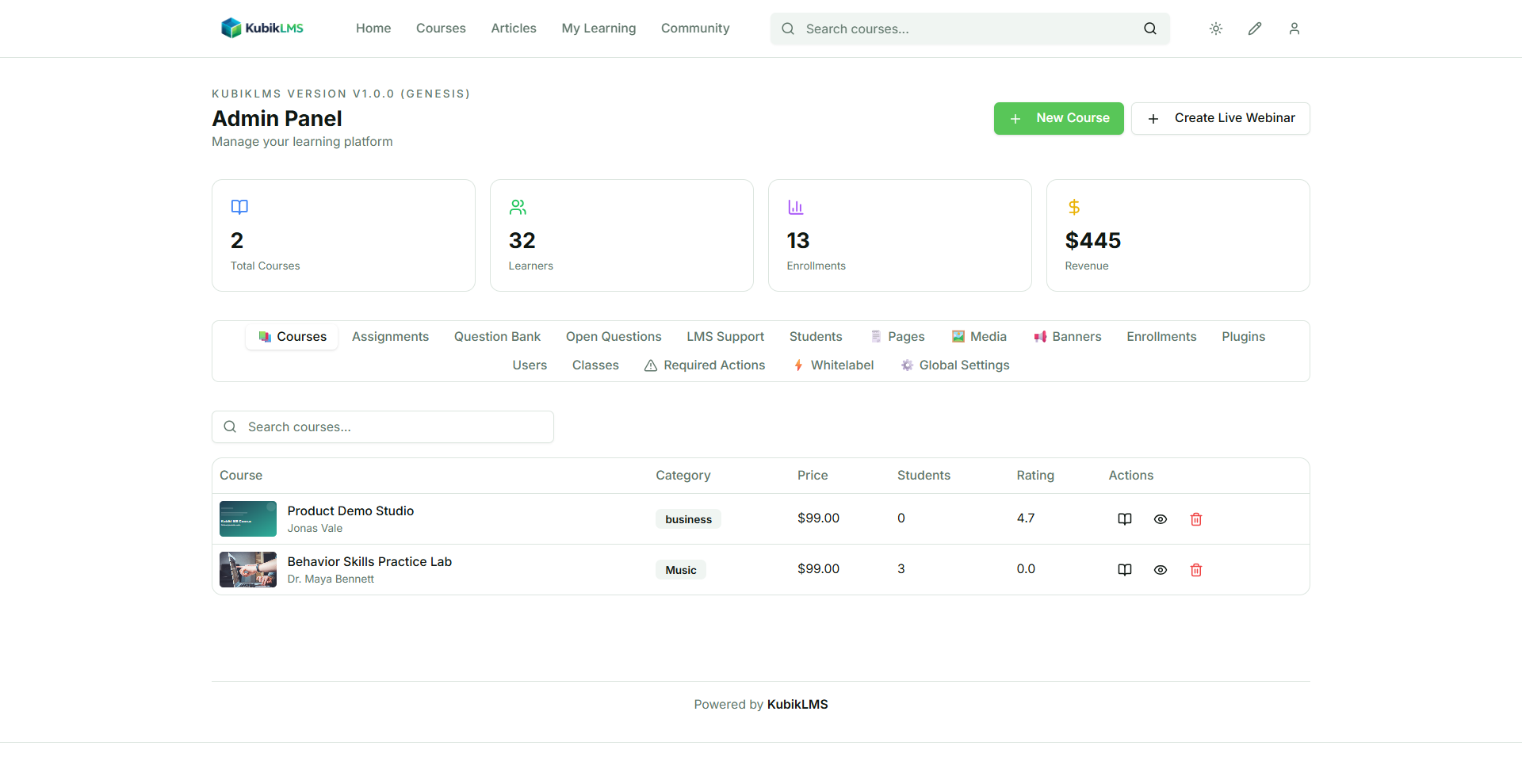Delete the Behavior Skills Practice Lab course
Image resolution: width=1522 pixels, height=784 pixels.
(x=1196, y=570)
